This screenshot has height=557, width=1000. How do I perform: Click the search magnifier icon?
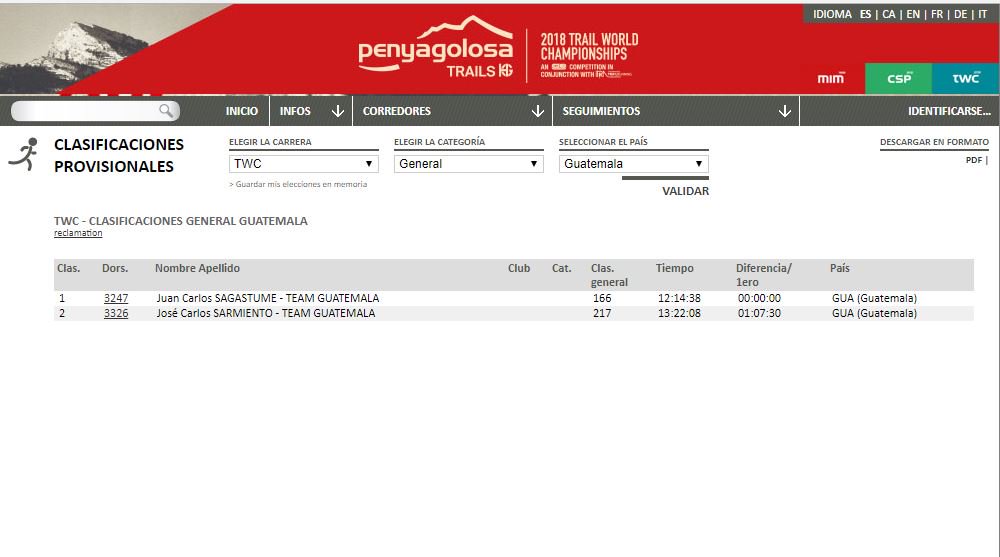click(x=166, y=111)
